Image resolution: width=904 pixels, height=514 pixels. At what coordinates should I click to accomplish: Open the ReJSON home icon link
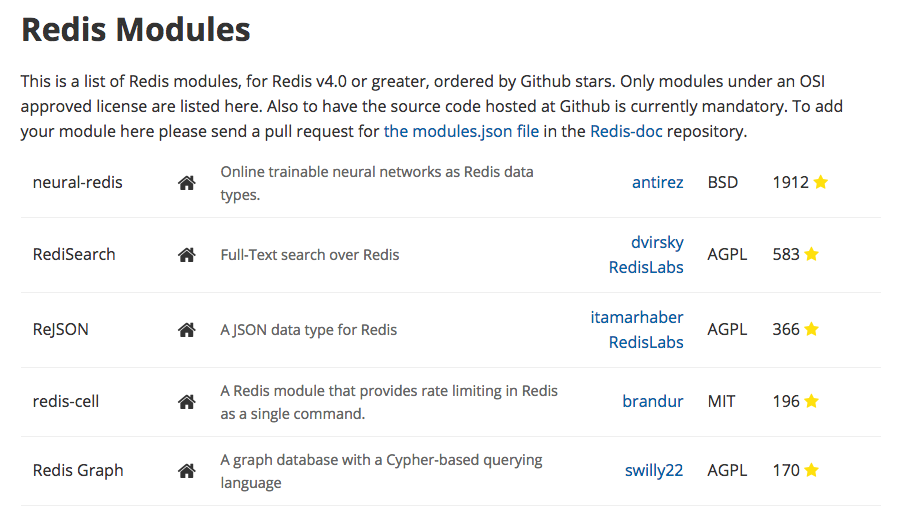coord(186,330)
